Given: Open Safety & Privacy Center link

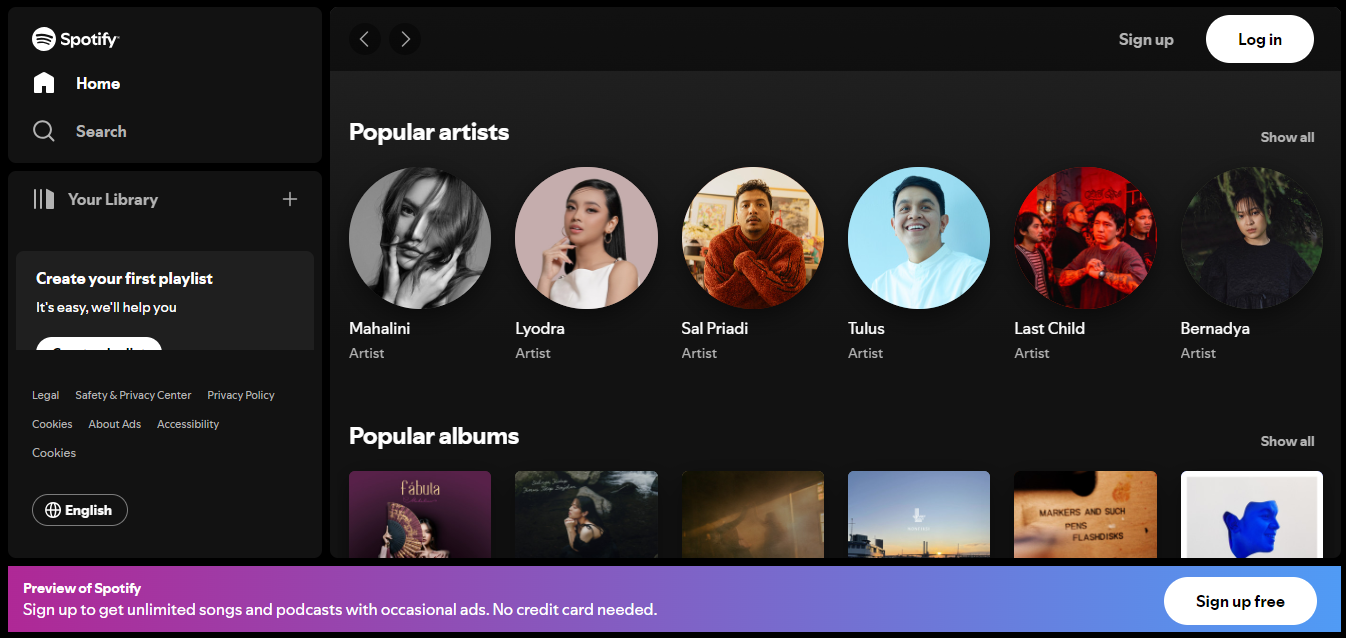Looking at the screenshot, I should tap(133, 395).
